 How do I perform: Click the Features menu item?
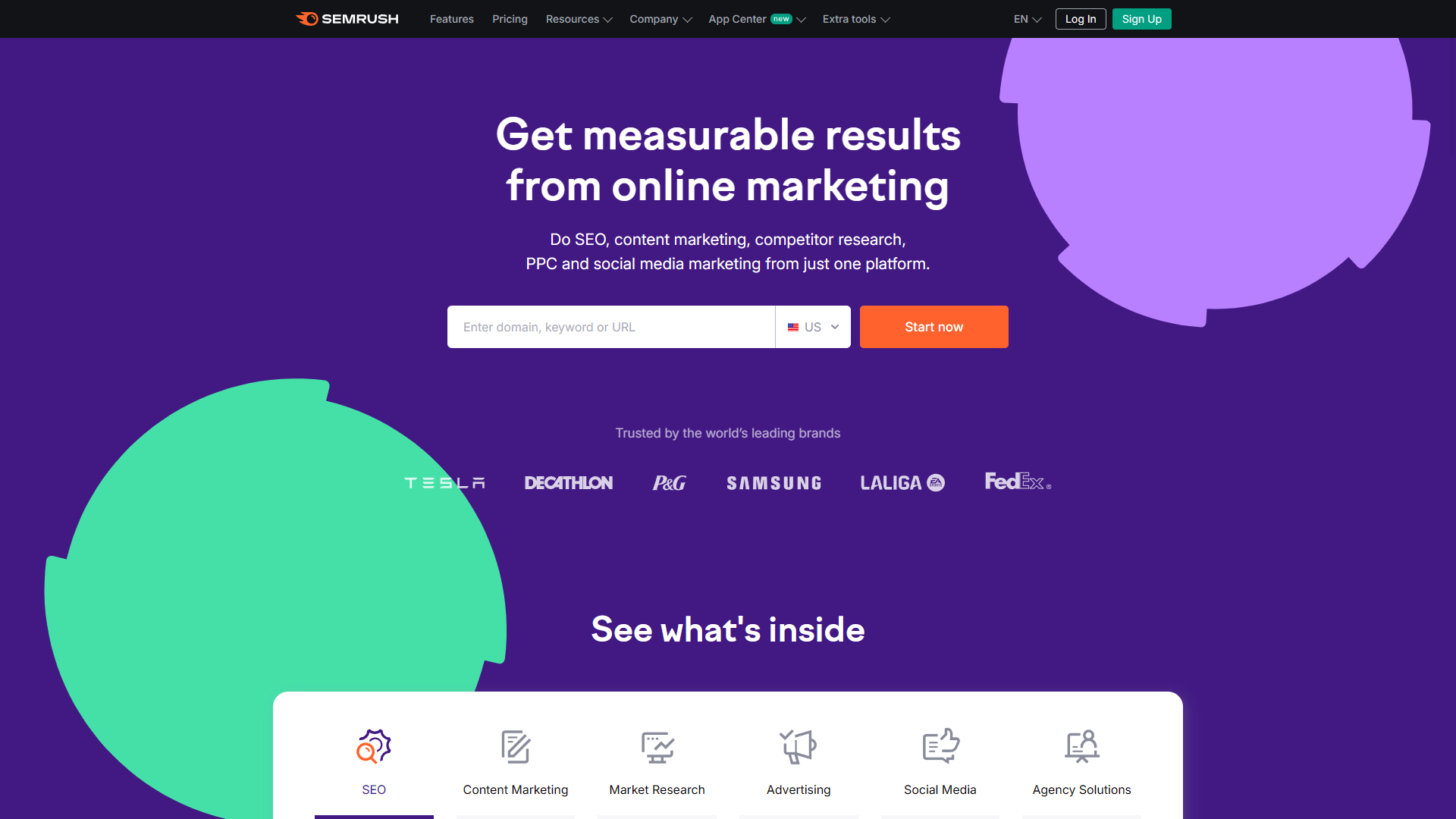(451, 19)
